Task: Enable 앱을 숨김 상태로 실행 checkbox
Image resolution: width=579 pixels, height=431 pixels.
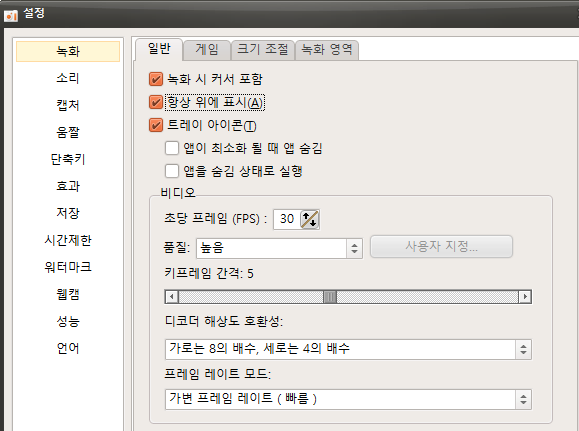Action: (172, 171)
